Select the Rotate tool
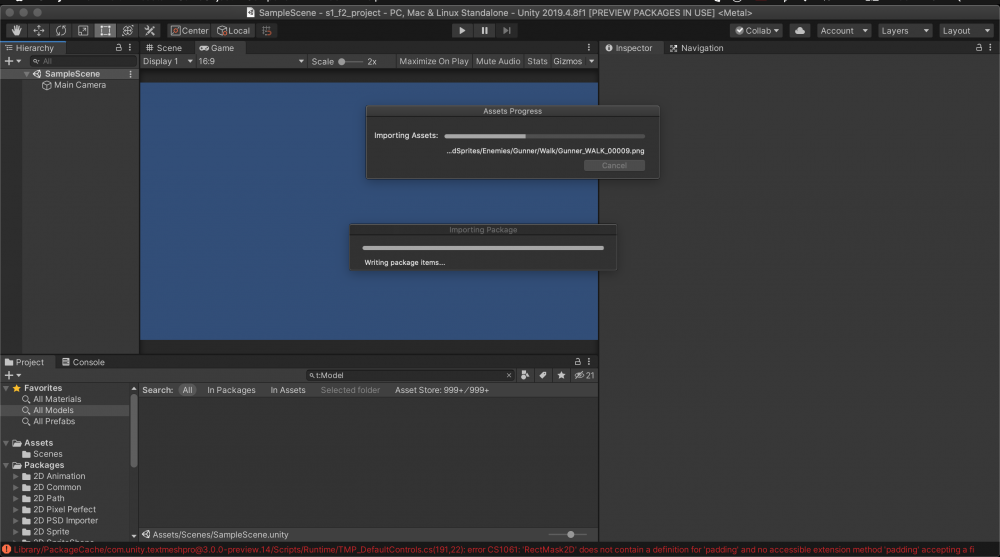This screenshot has width=1000, height=557. [61, 31]
